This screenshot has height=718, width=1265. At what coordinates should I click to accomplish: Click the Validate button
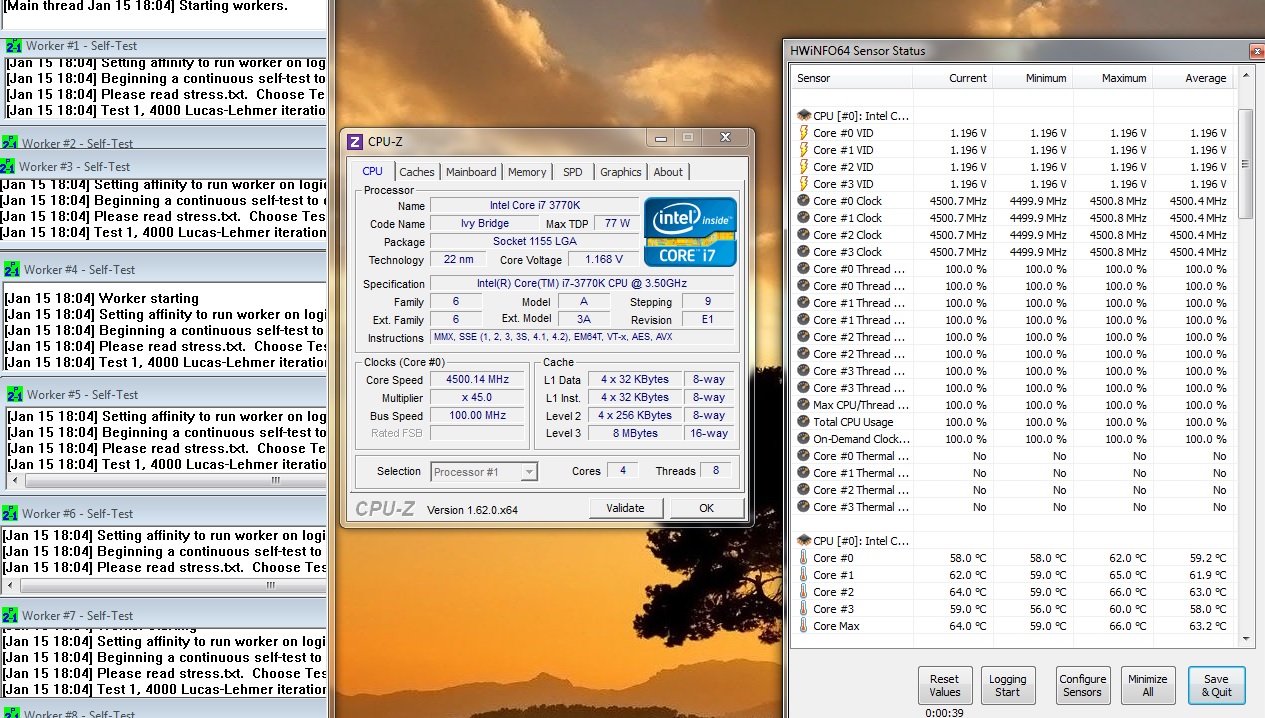pos(626,508)
